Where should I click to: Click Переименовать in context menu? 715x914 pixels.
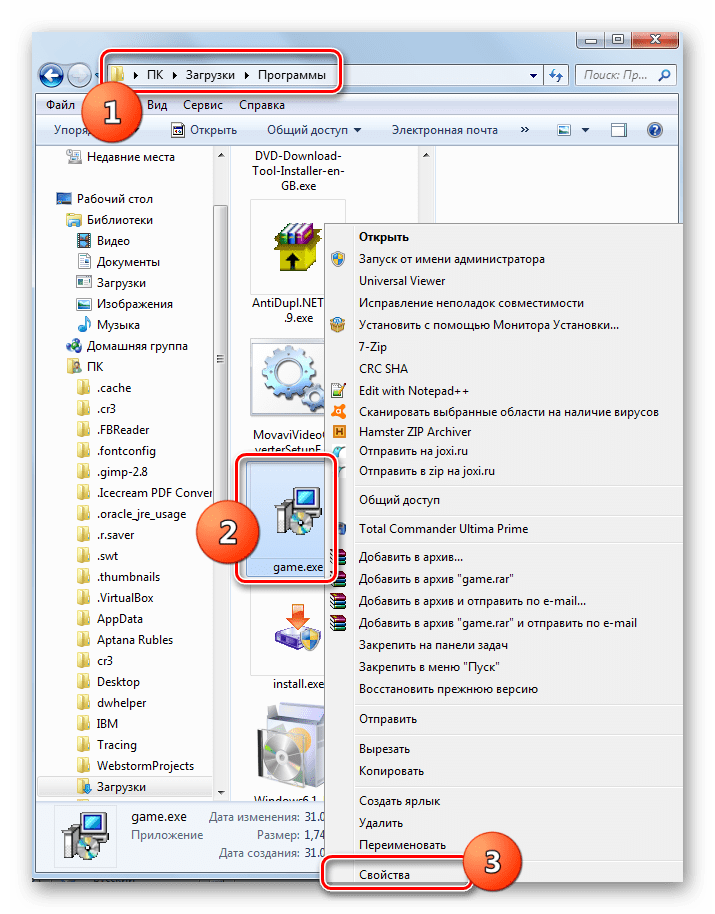pos(402,845)
